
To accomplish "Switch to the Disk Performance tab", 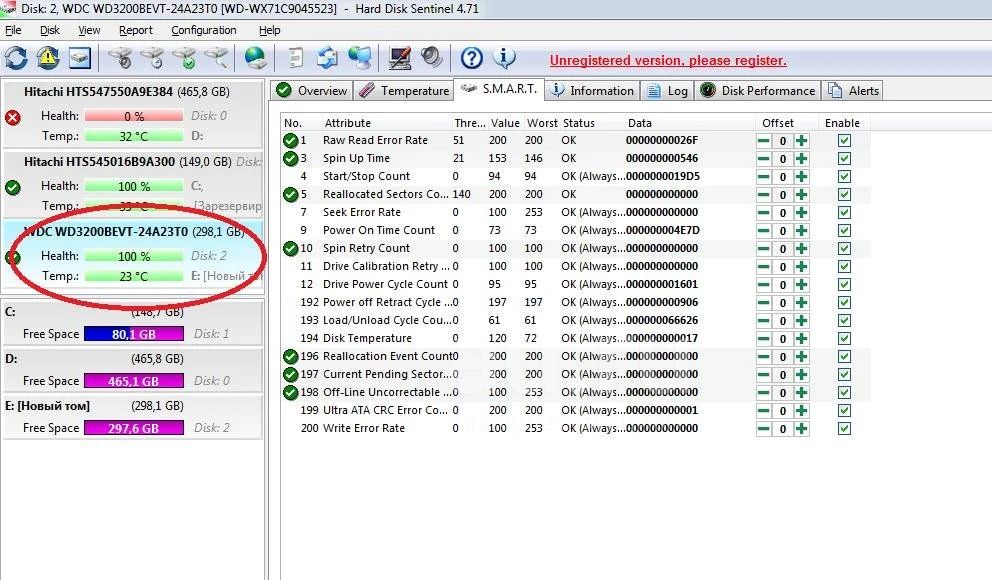I will coord(757,90).
